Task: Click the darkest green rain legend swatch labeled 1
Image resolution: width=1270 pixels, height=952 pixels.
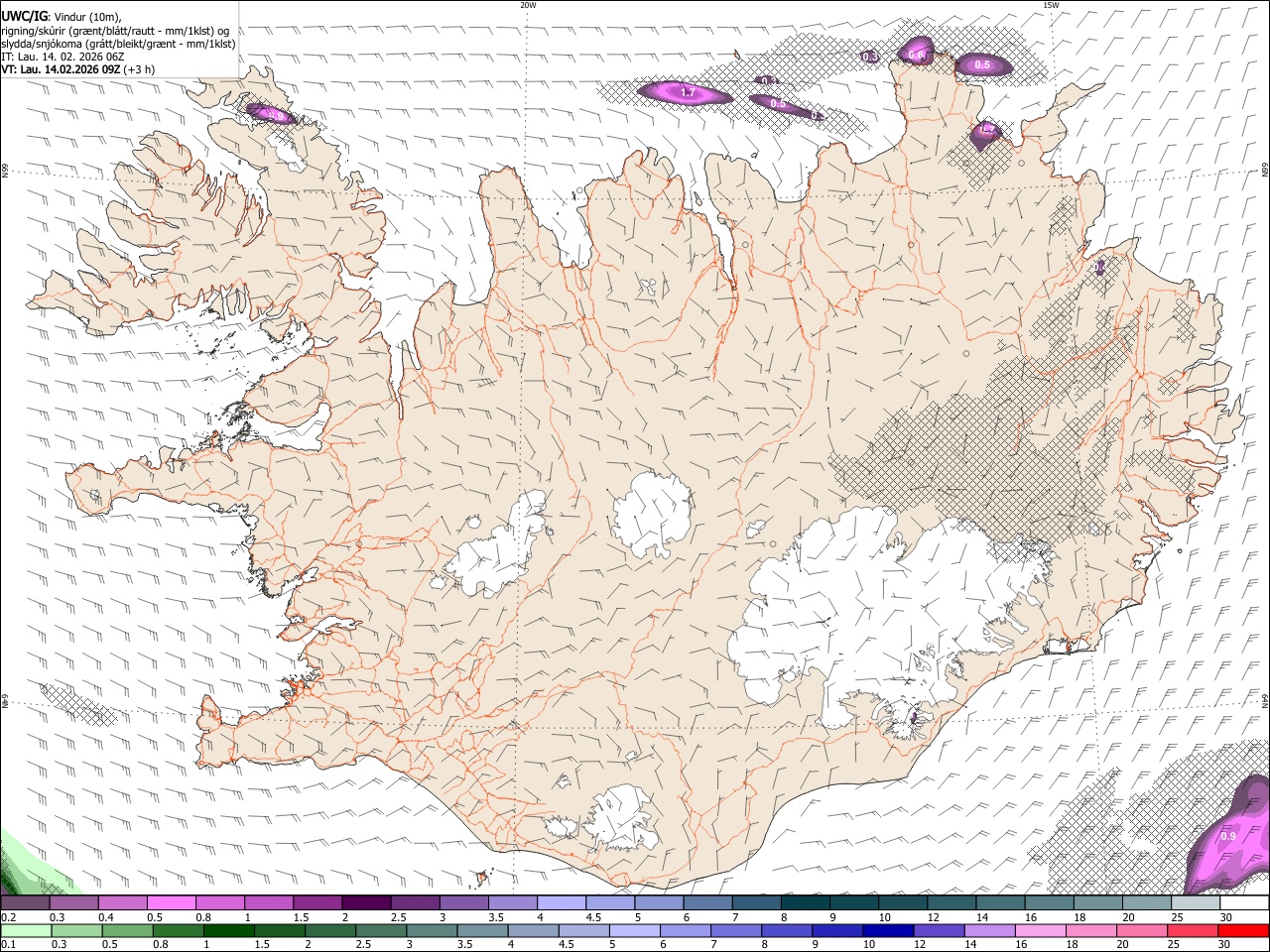Action: tap(228, 931)
